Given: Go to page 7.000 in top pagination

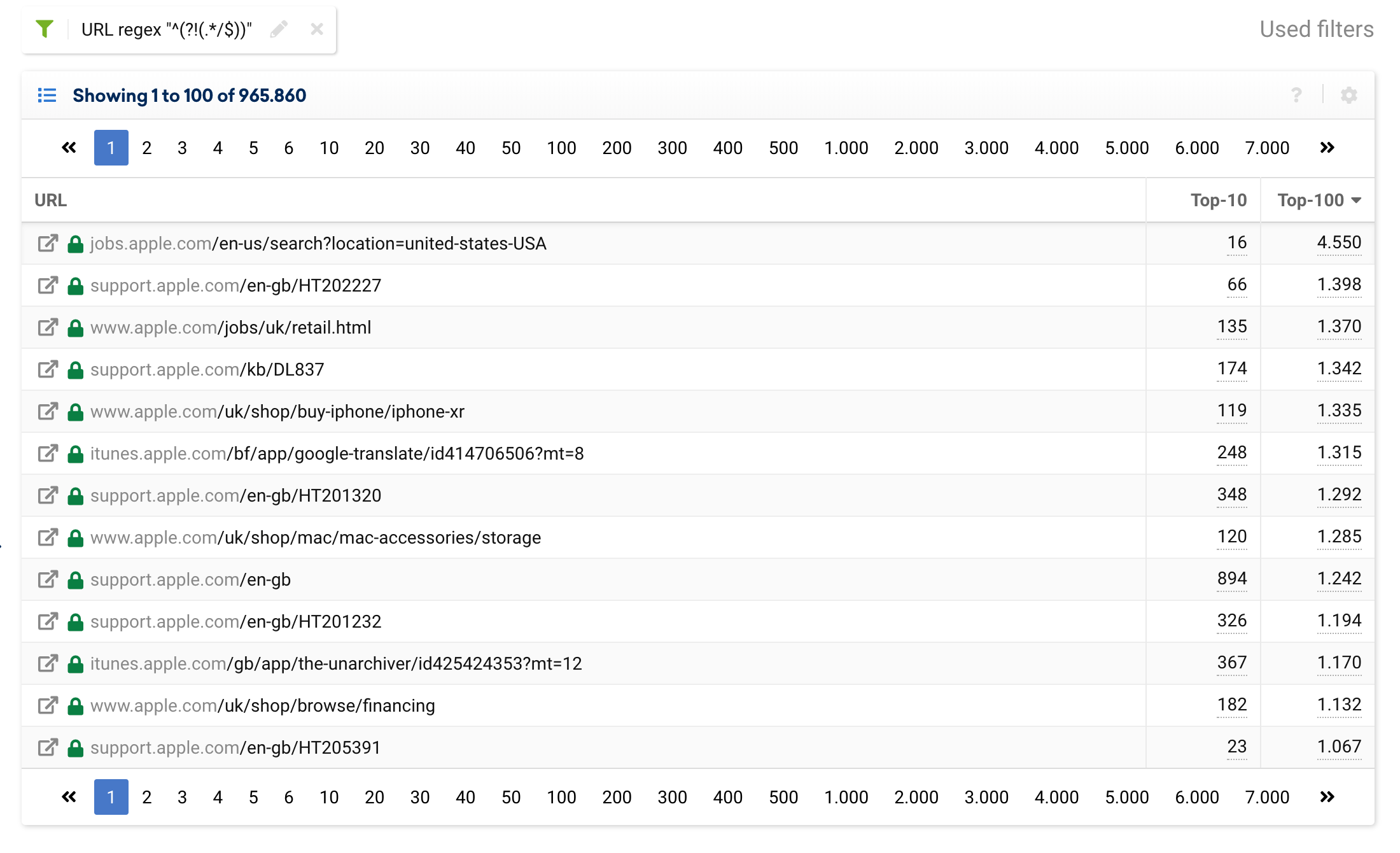Looking at the screenshot, I should [1267, 148].
